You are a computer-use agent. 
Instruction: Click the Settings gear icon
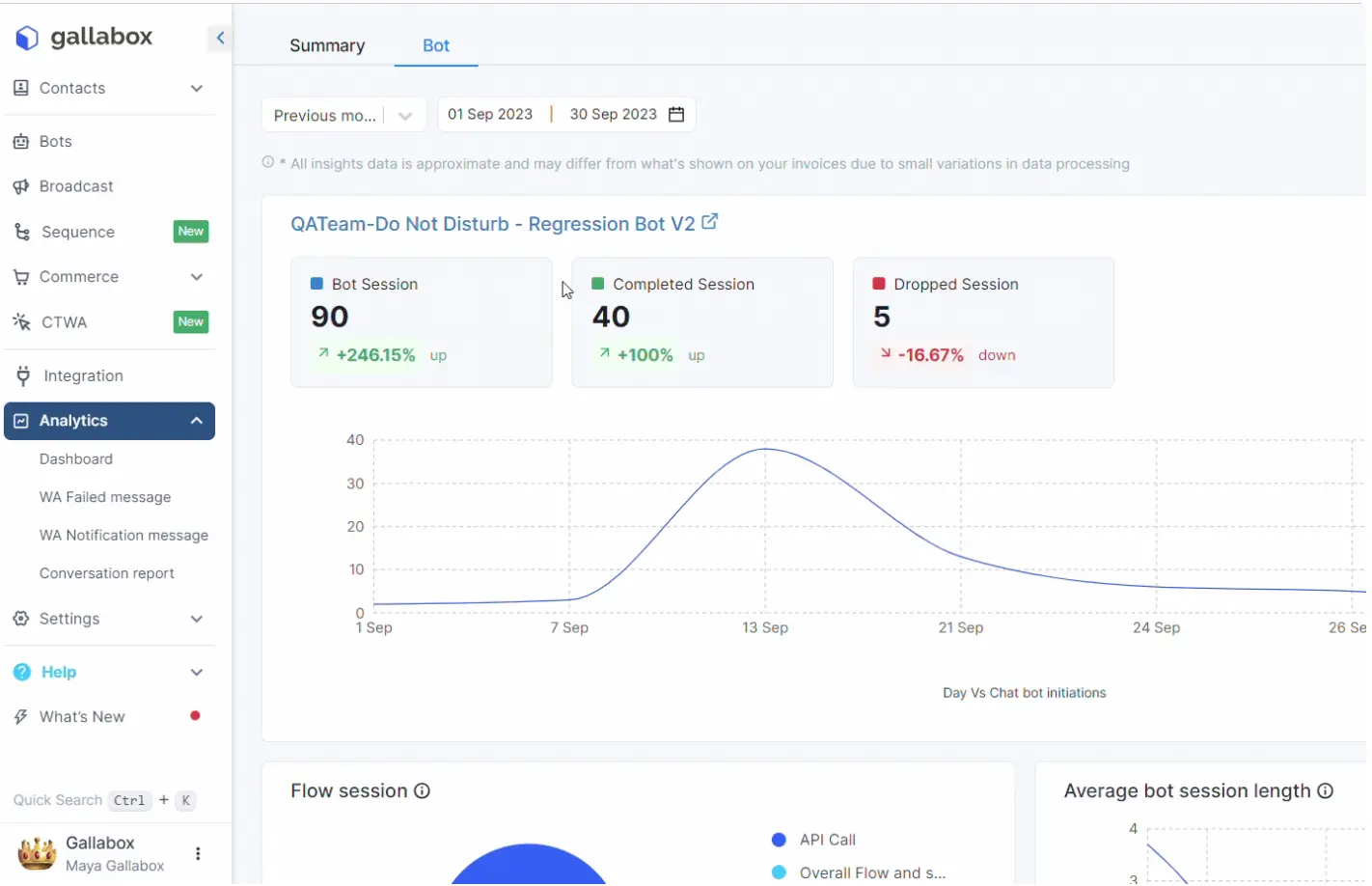pos(21,620)
